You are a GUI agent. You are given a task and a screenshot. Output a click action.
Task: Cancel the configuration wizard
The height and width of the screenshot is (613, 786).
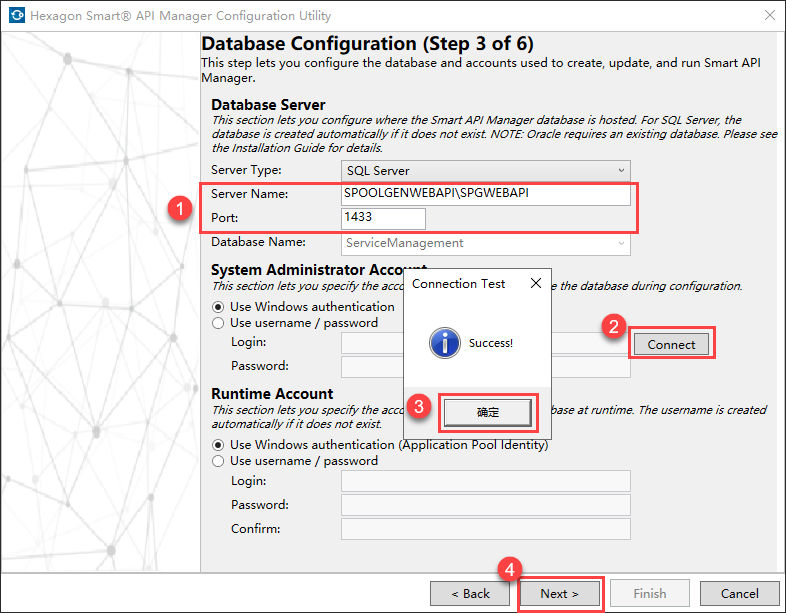tap(740, 593)
